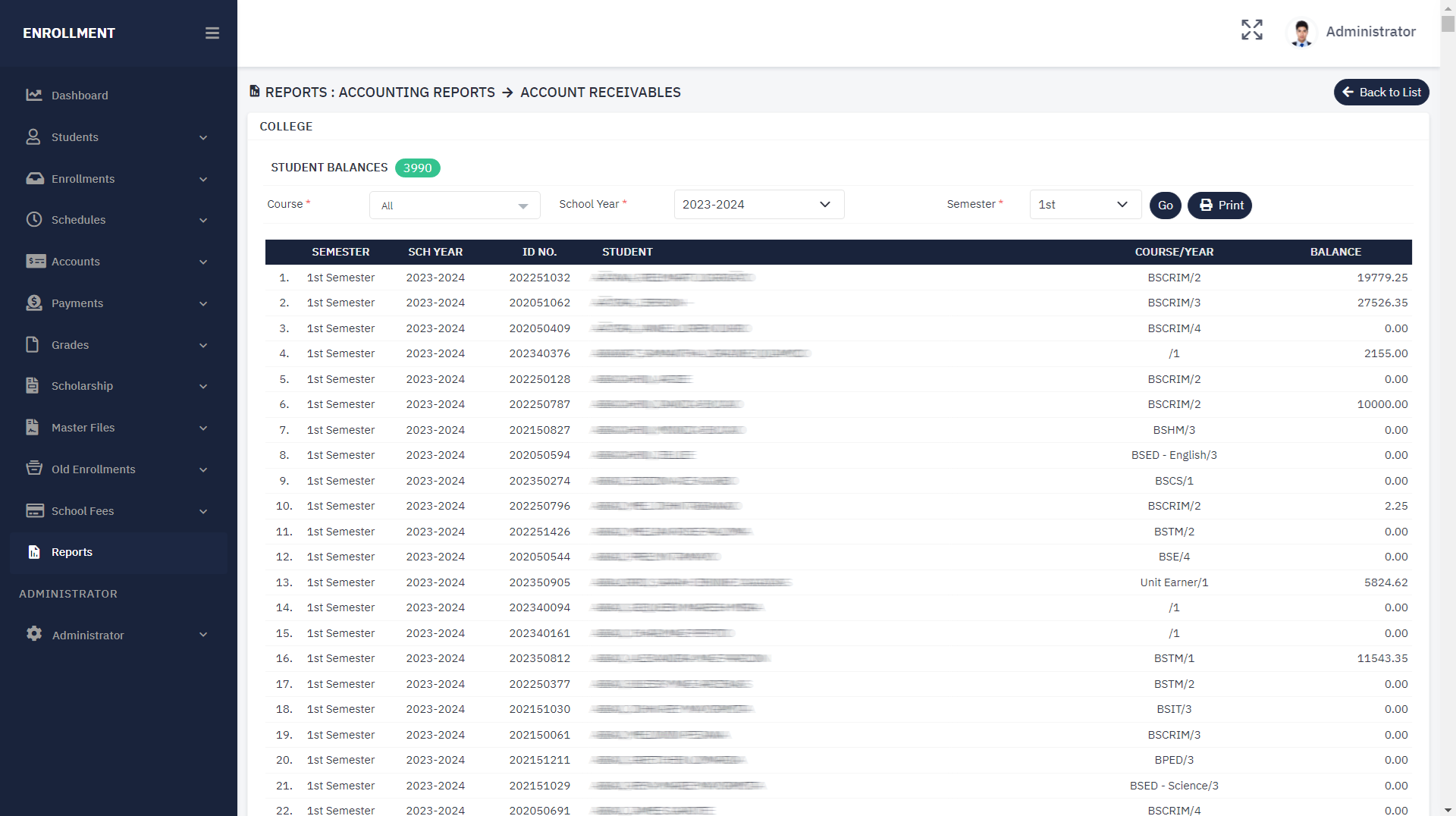The image size is (1456, 816).
Task: Click the Schedules clock icon
Action: pos(34,220)
